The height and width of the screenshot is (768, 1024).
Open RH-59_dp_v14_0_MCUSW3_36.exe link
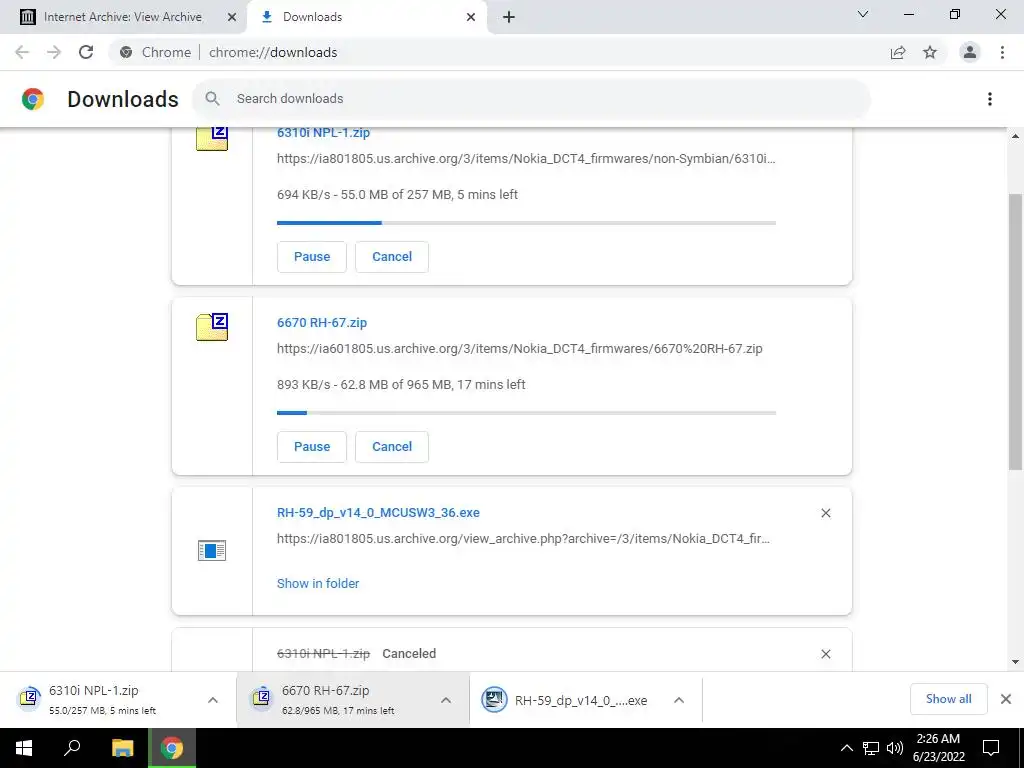[378, 513]
